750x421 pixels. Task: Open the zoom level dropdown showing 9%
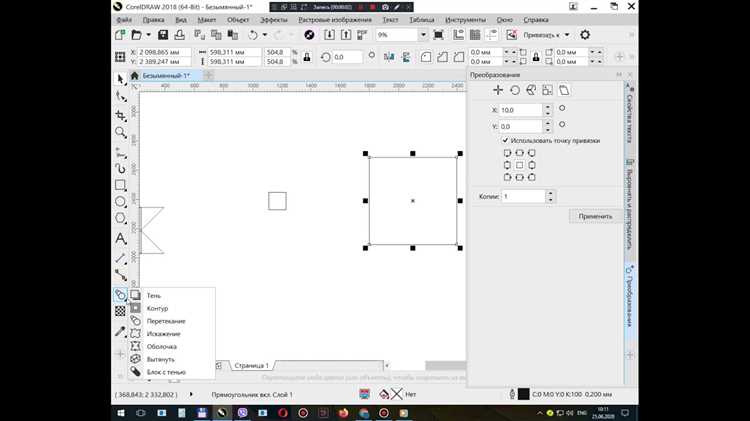click(423, 35)
